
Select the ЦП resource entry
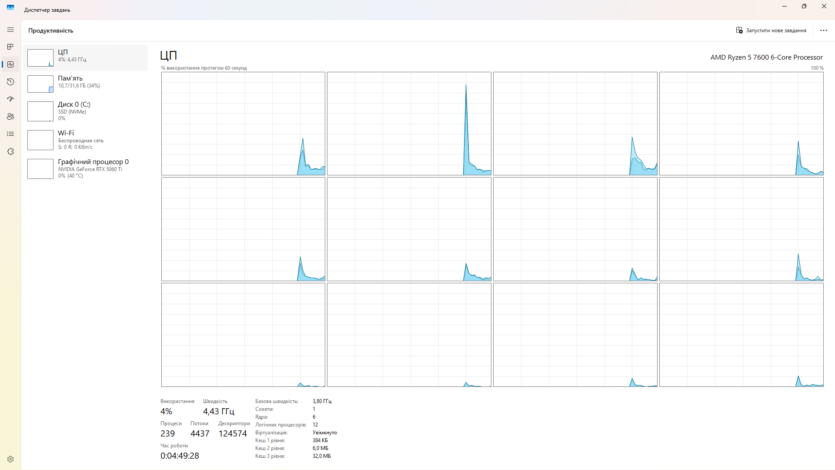pyautogui.click(x=85, y=57)
